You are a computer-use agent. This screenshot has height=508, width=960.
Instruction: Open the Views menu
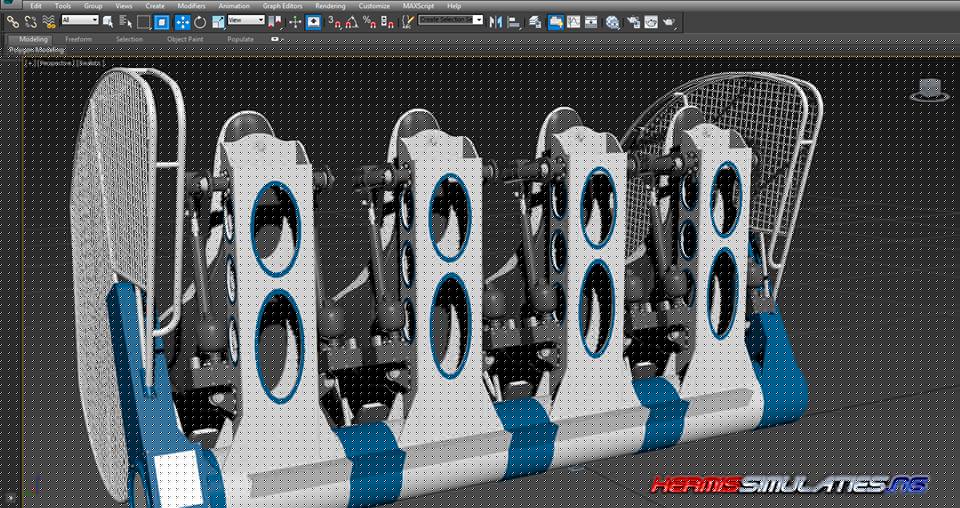[x=124, y=6]
